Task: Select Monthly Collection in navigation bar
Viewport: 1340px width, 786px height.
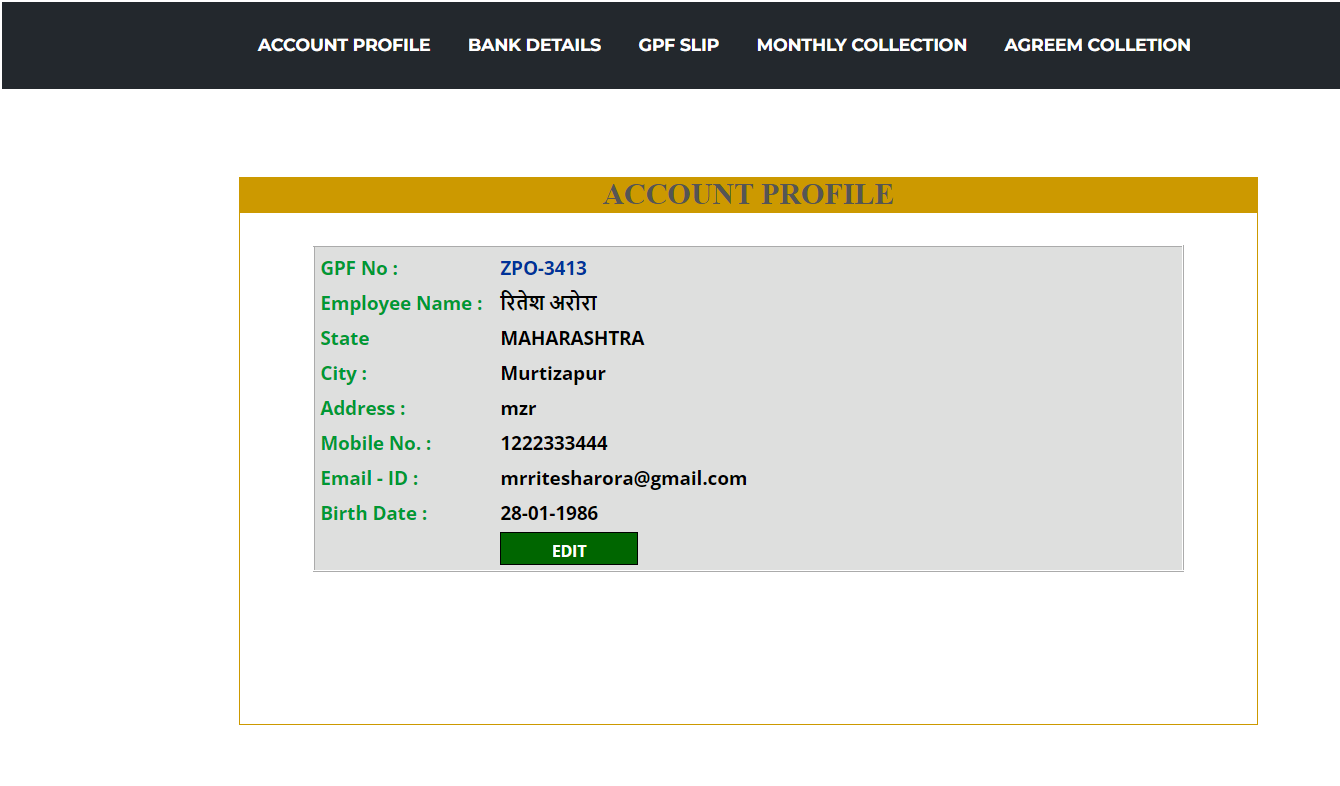Action: [861, 45]
